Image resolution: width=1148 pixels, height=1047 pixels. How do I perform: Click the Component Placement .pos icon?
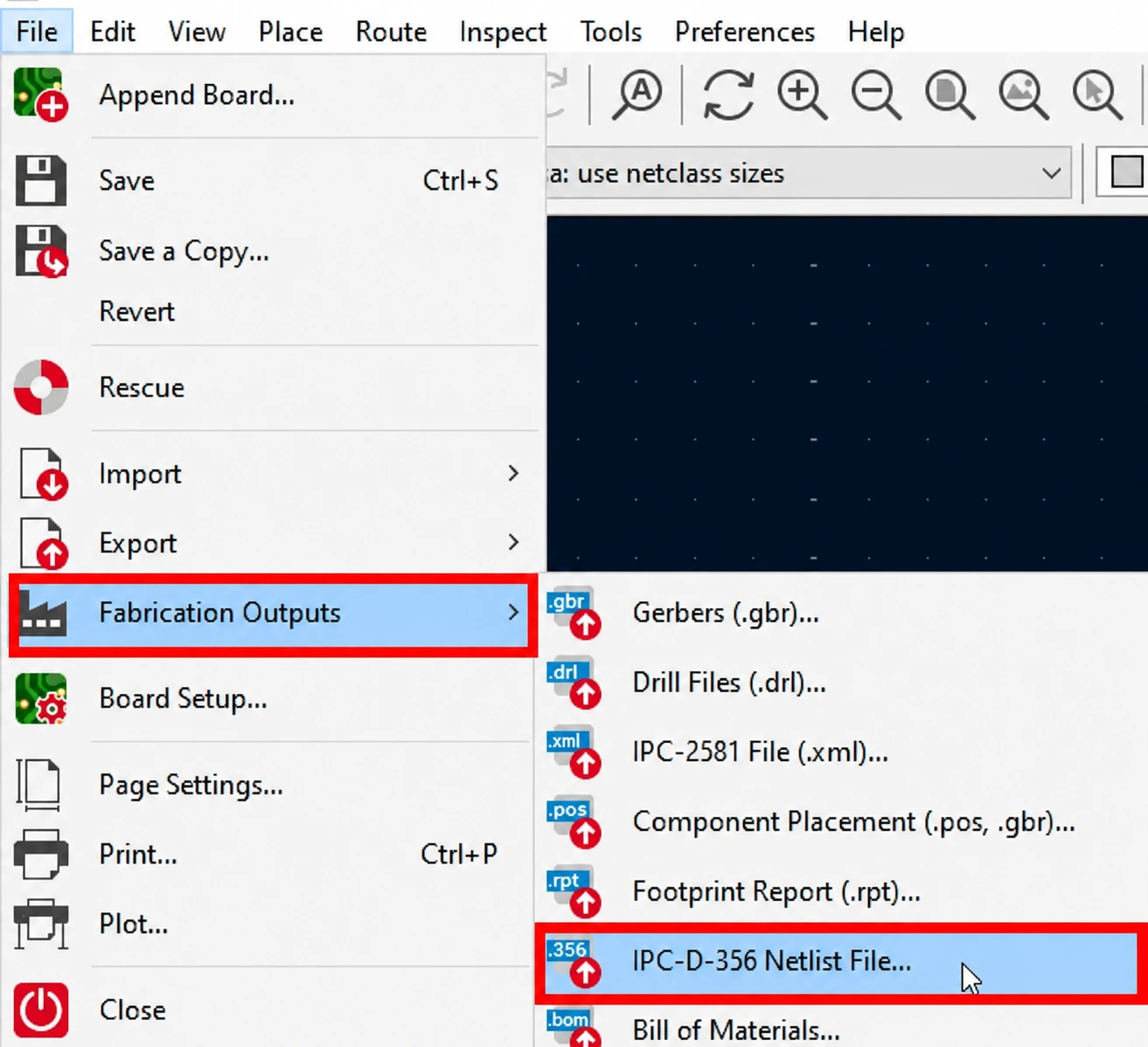tap(574, 822)
